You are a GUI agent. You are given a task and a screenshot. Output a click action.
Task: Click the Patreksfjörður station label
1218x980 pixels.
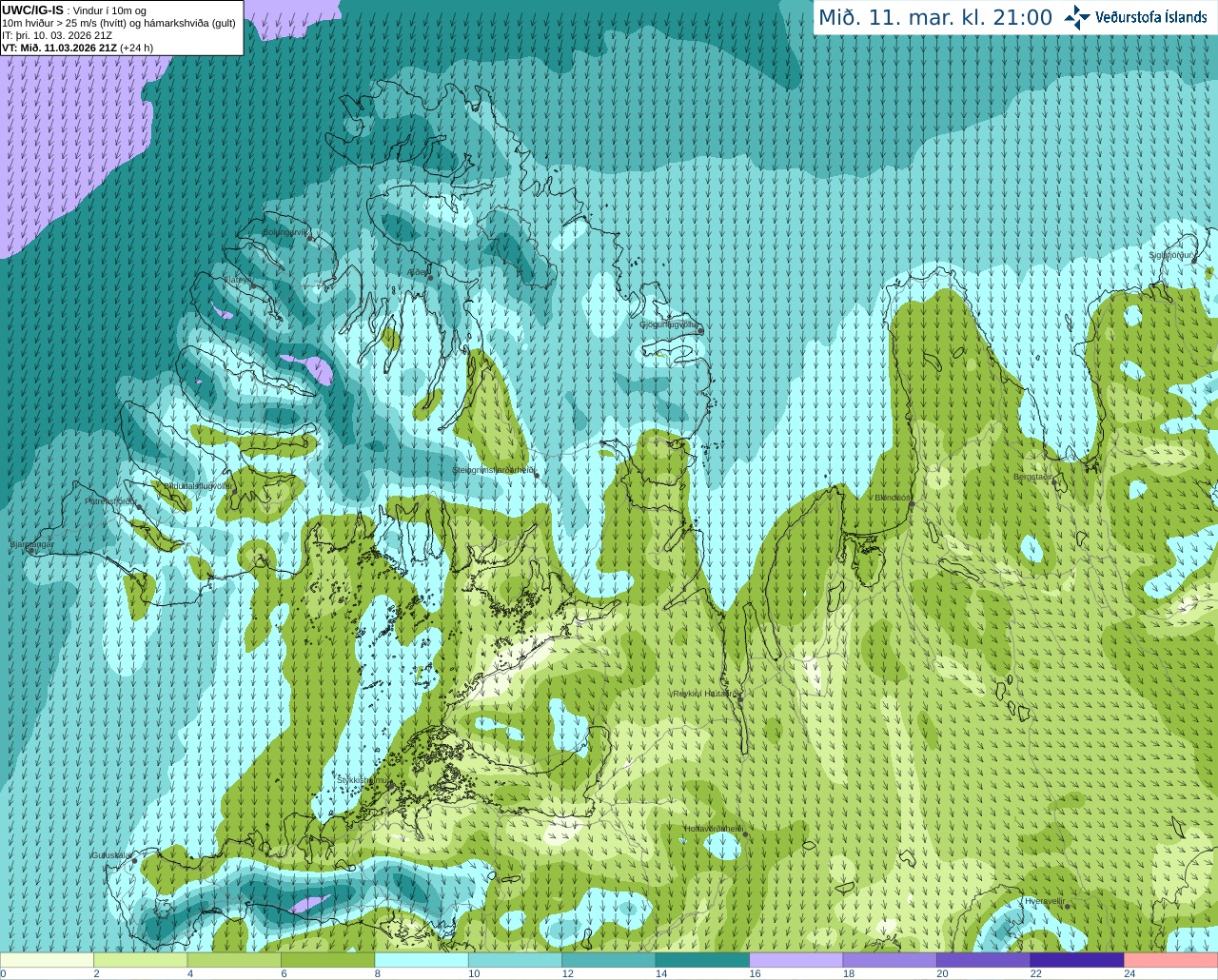click(x=110, y=500)
